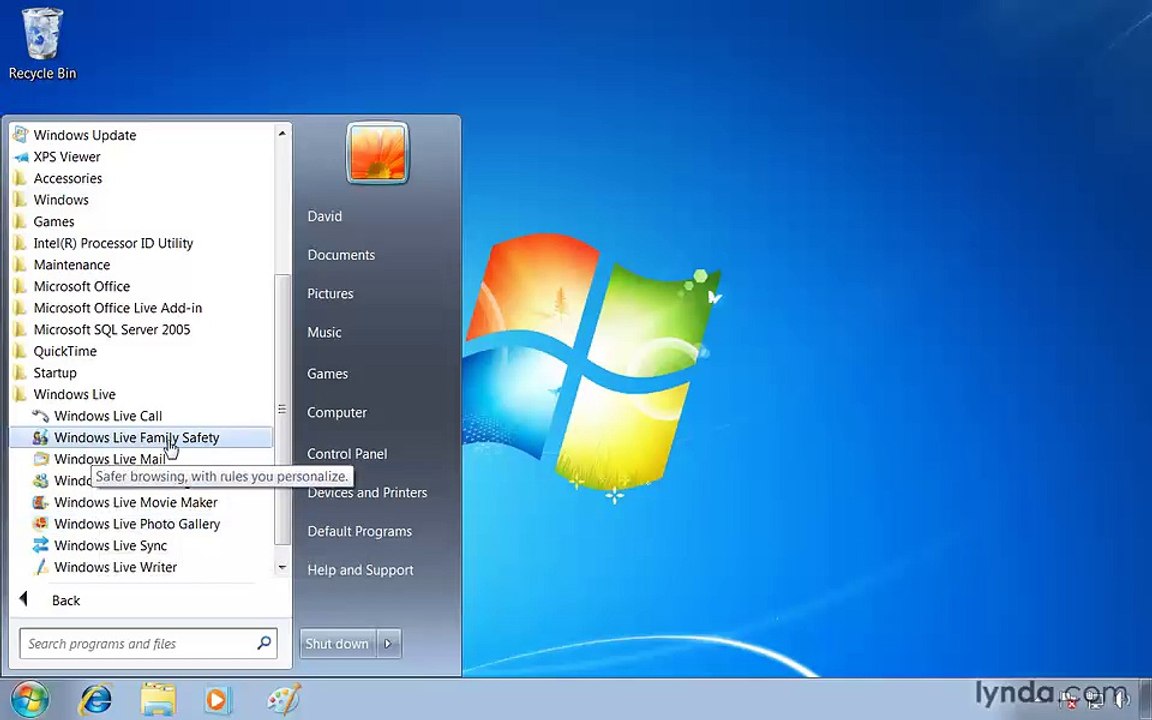Select Devices and Printers

[367, 493]
